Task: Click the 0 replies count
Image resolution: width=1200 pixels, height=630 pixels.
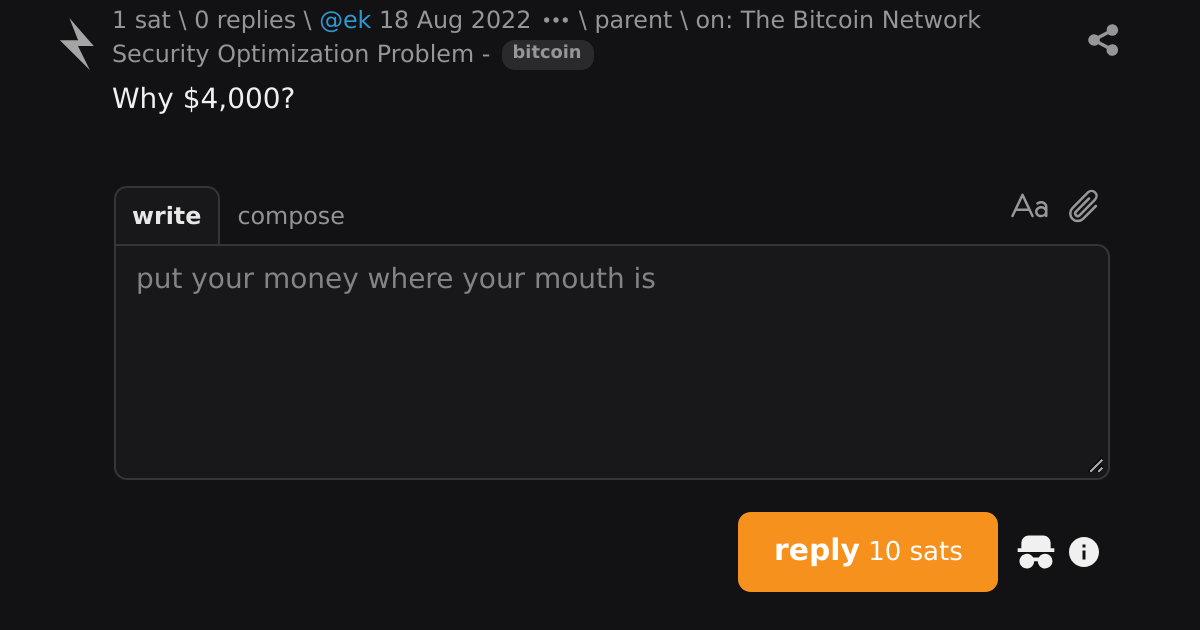Action: pyautogui.click(x=245, y=20)
